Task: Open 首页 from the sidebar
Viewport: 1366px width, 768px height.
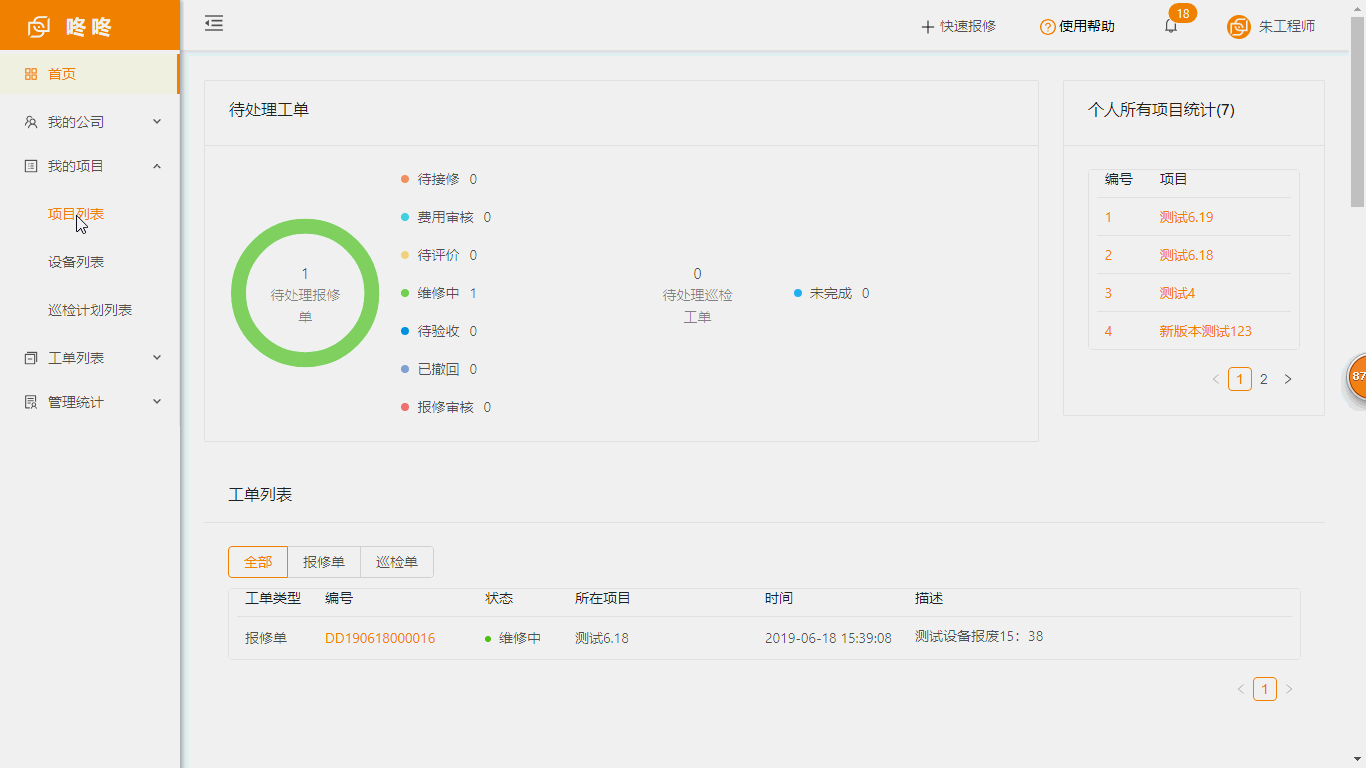Action: coord(62,74)
